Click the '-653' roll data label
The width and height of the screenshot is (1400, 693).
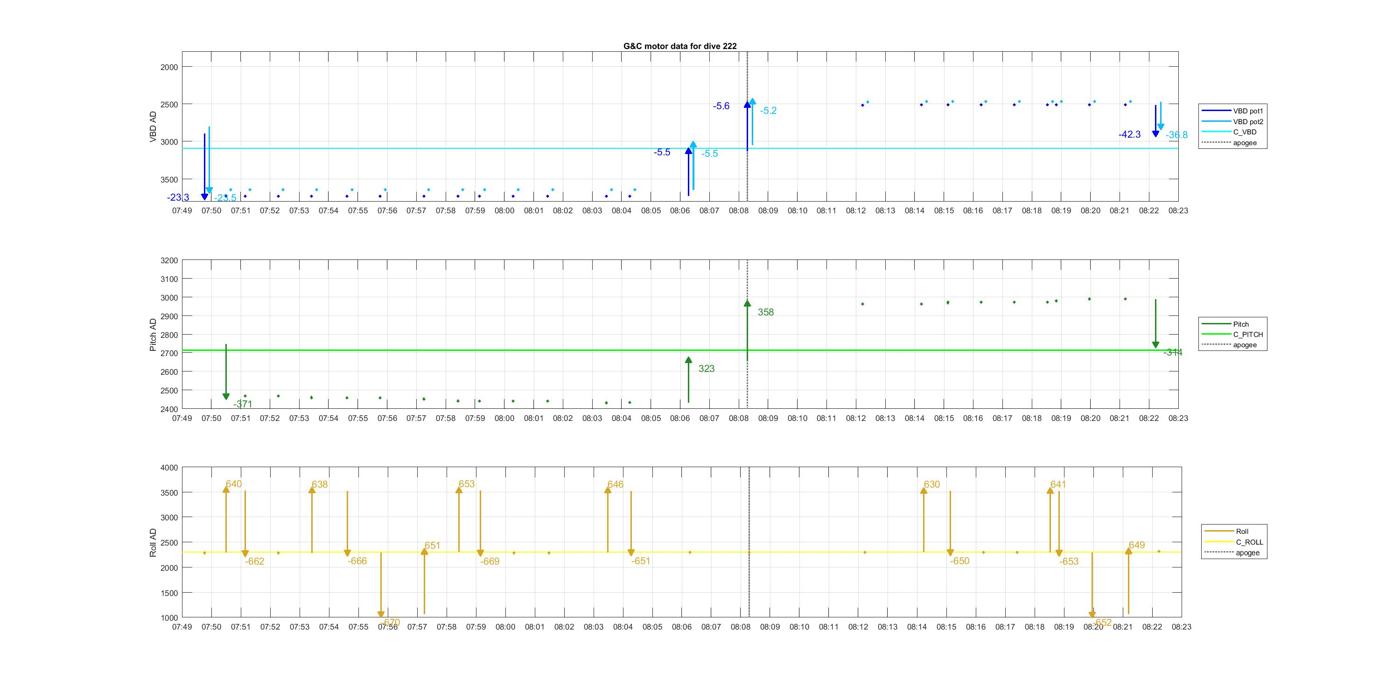pos(1069,562)
